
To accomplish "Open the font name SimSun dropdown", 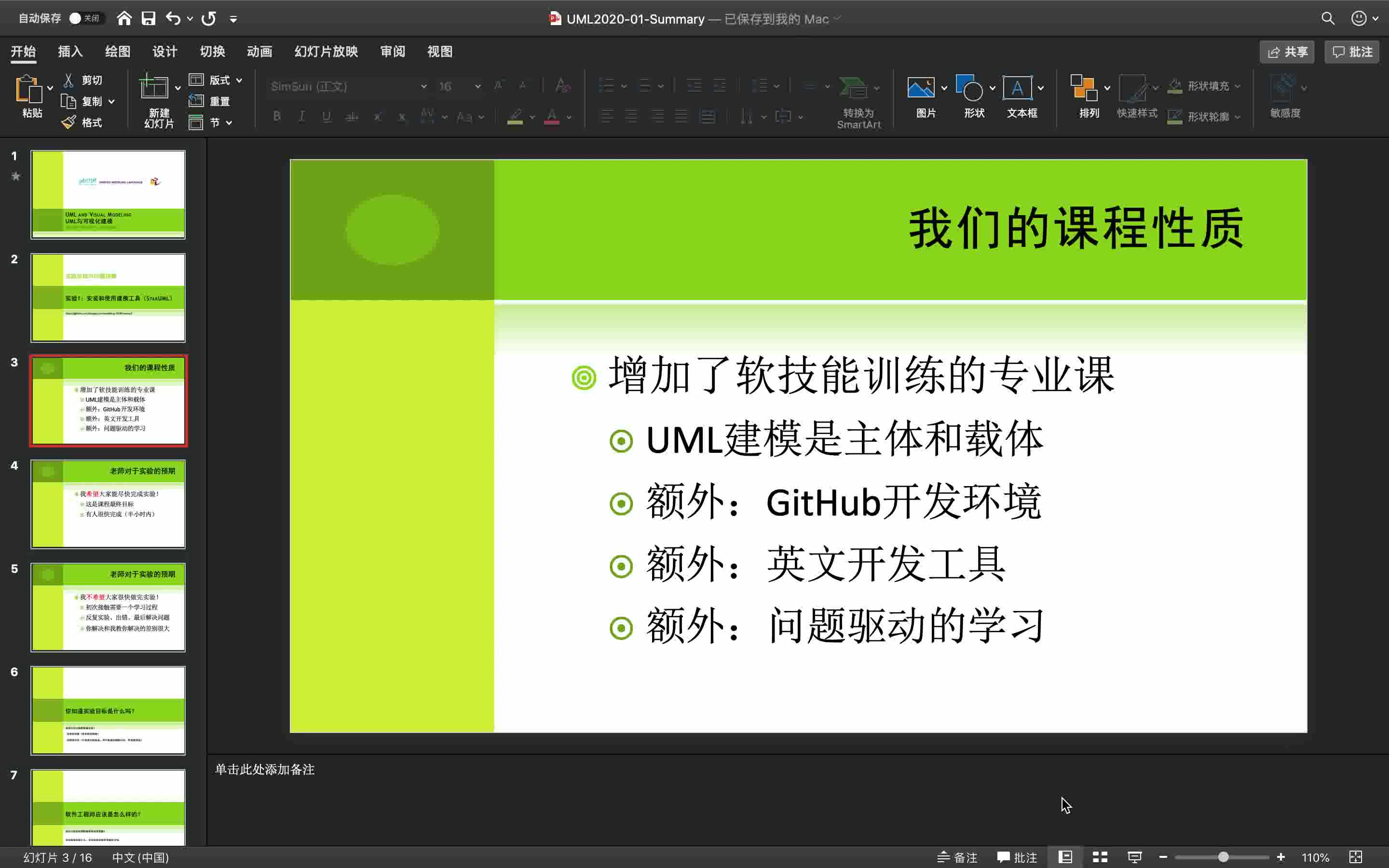I will (423, 87).
